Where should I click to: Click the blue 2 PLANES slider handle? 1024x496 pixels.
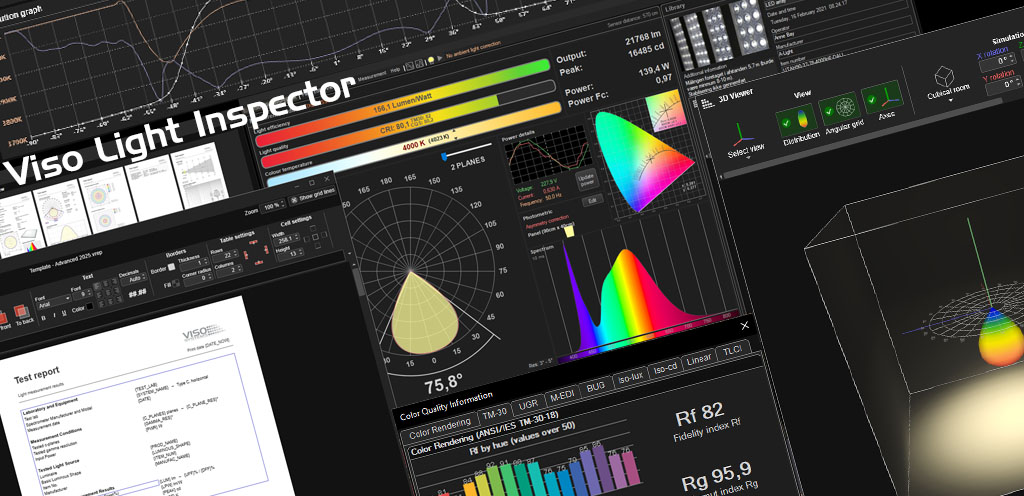(444, 156)
